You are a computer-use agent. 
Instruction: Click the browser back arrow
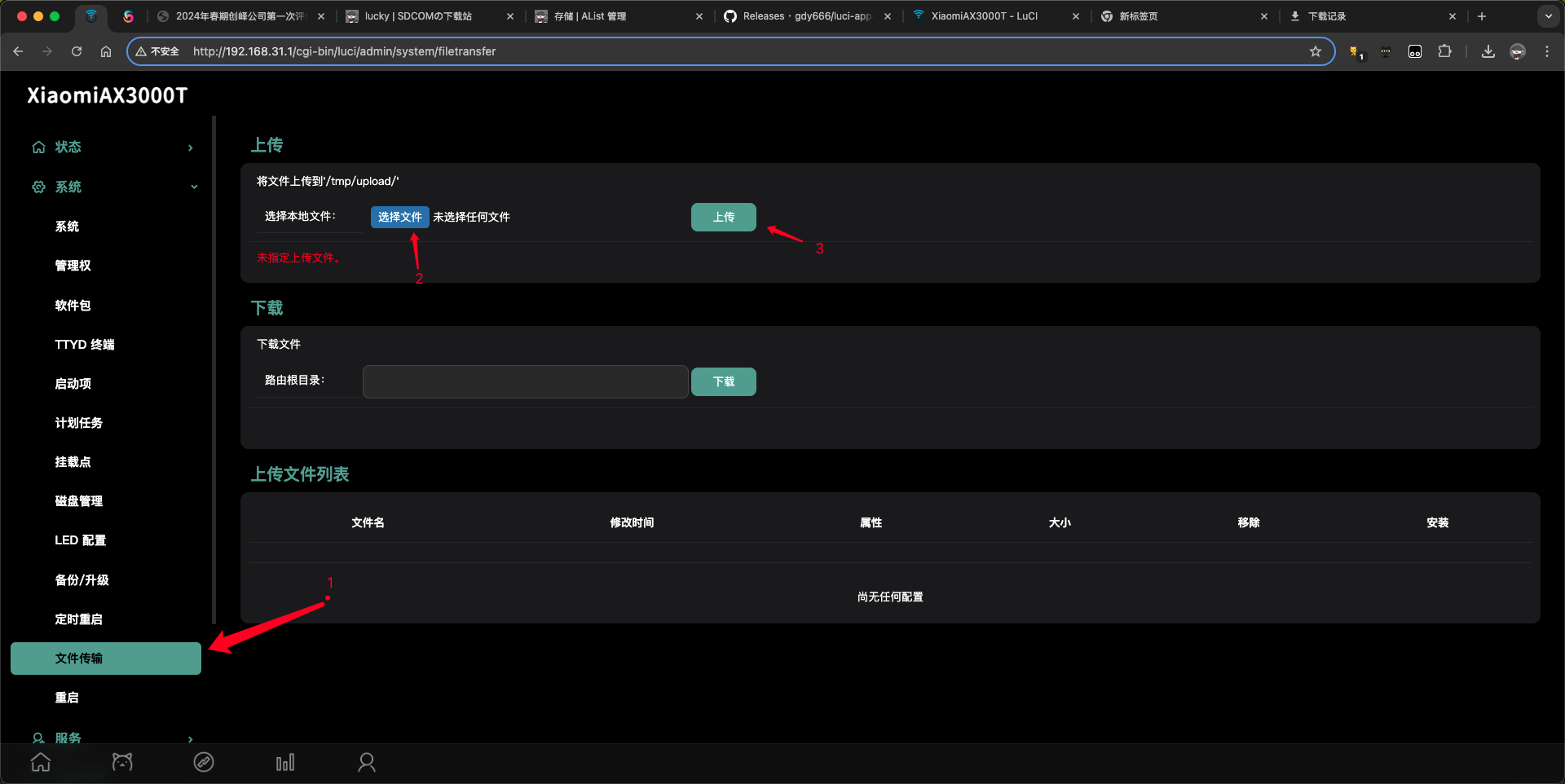(x=18, y=51)
